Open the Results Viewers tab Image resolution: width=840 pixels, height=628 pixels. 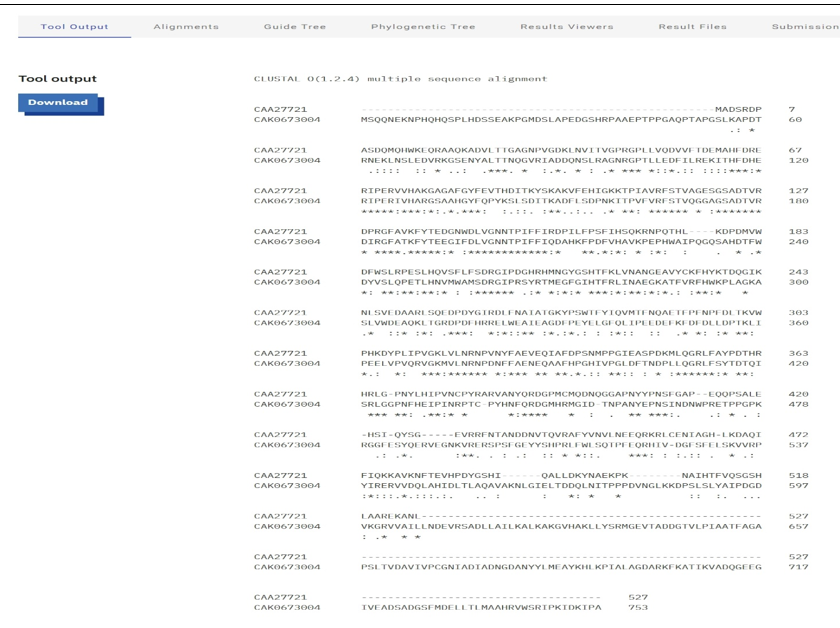pyautogui.click(x=567, y=27)
